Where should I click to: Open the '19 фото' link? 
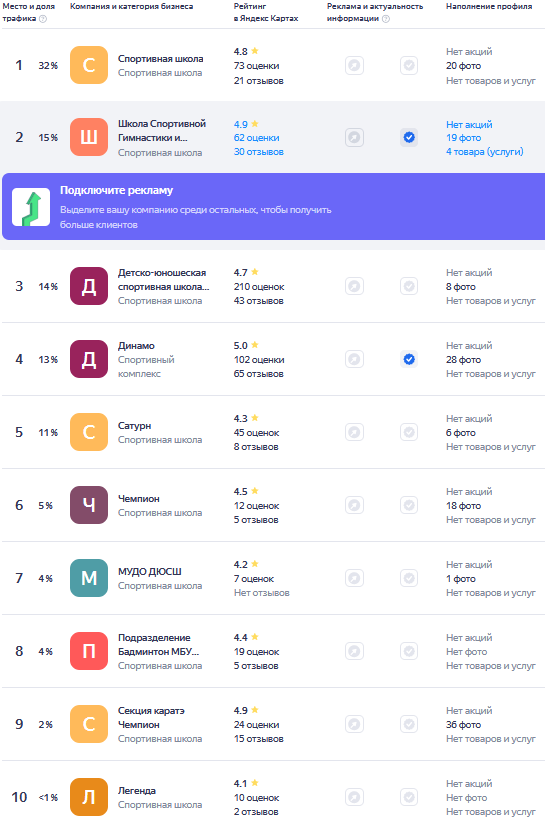[463, 138]
